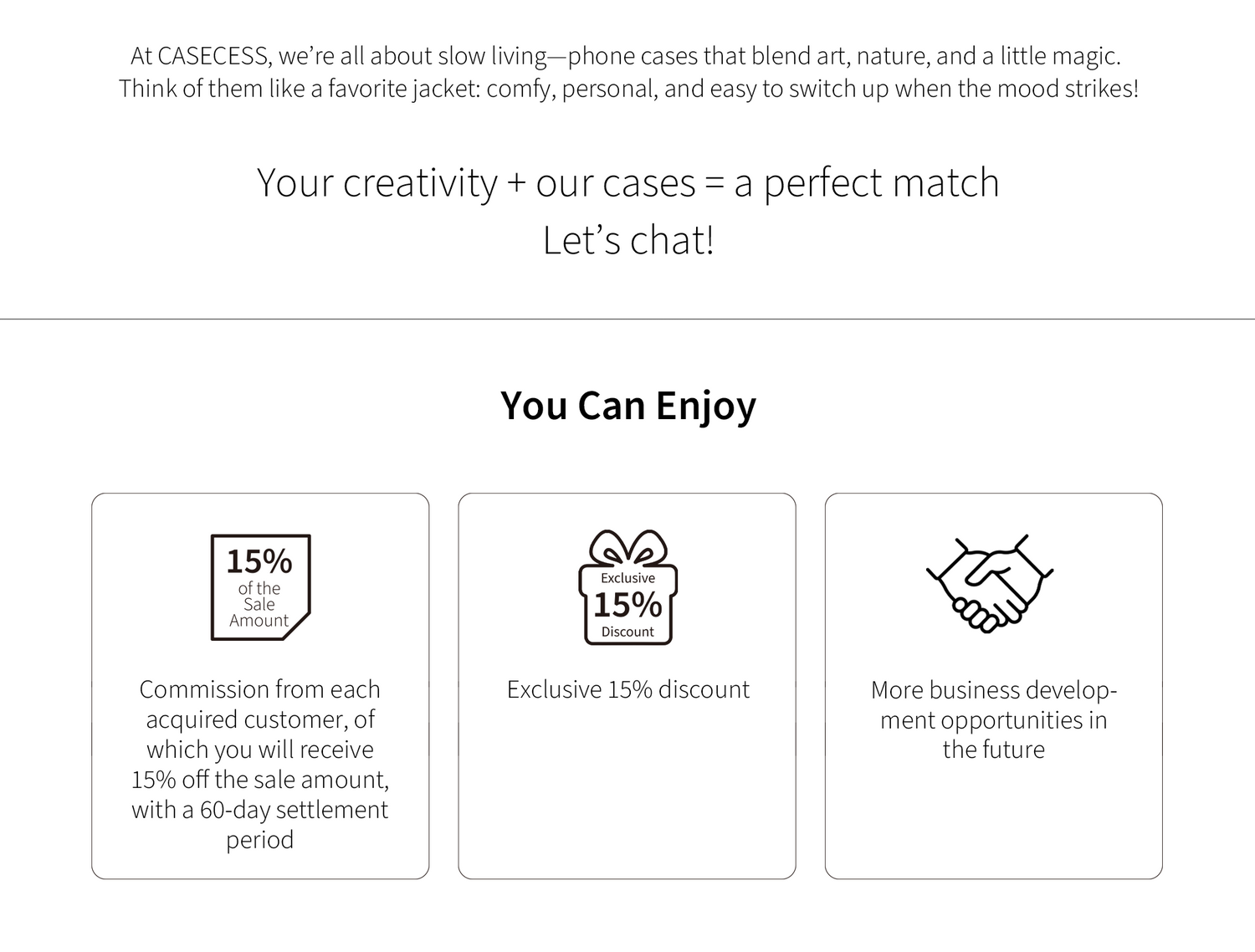1255x952 pixels.
Task: Click the handshake partnership icon
Action: point(990,584)
